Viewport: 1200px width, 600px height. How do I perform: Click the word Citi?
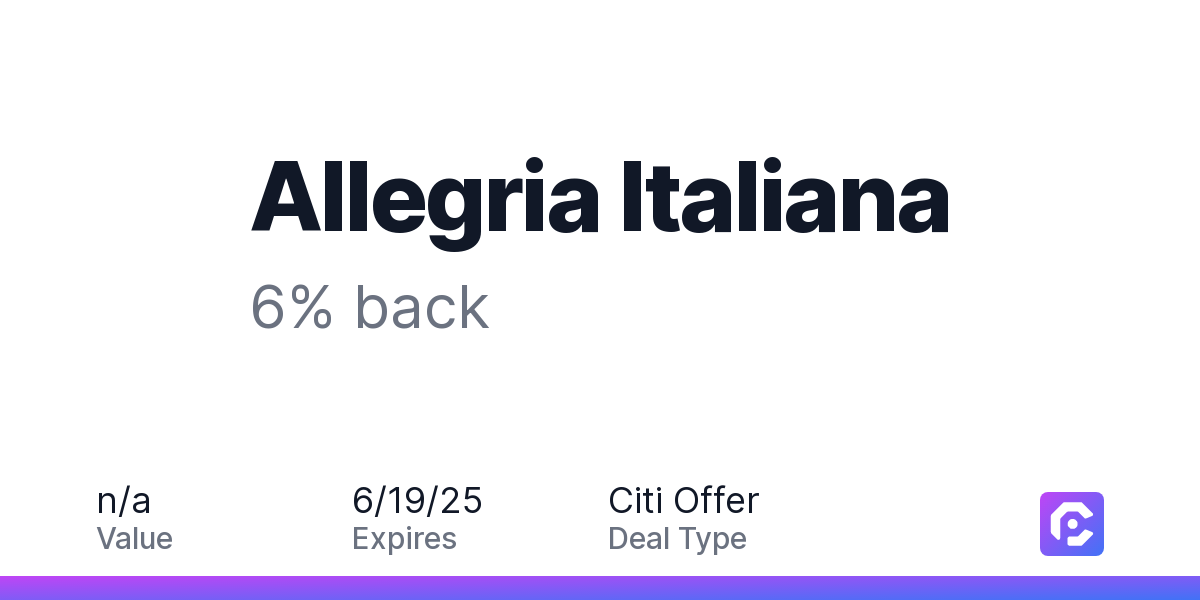635,500
